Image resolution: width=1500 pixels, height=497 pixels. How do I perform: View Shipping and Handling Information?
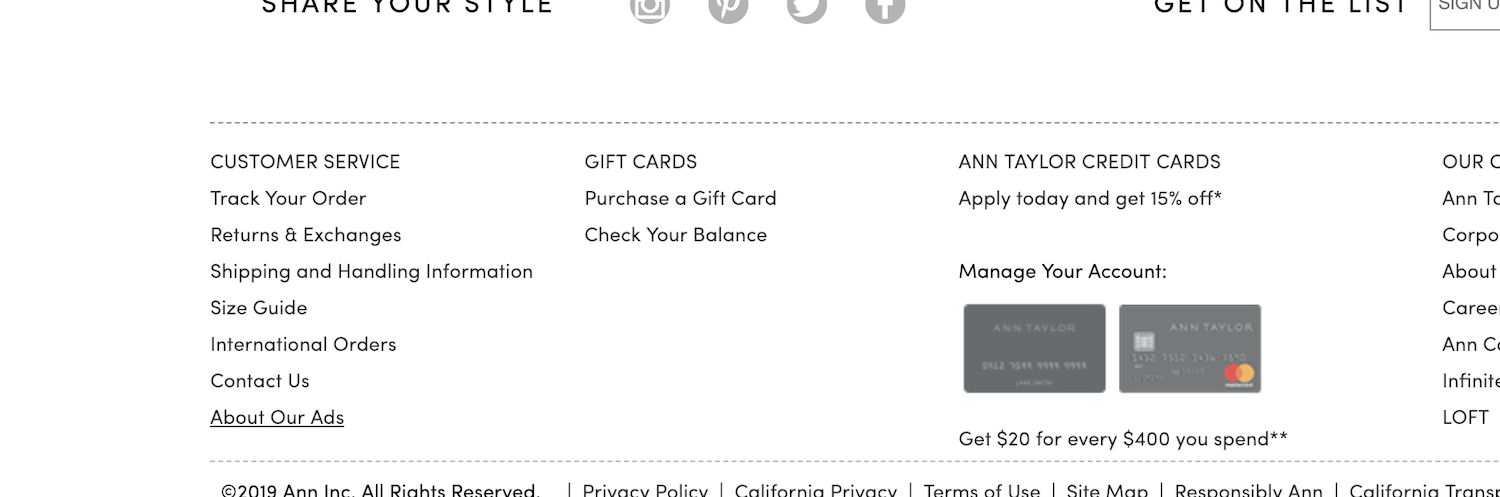coord(371,271)
